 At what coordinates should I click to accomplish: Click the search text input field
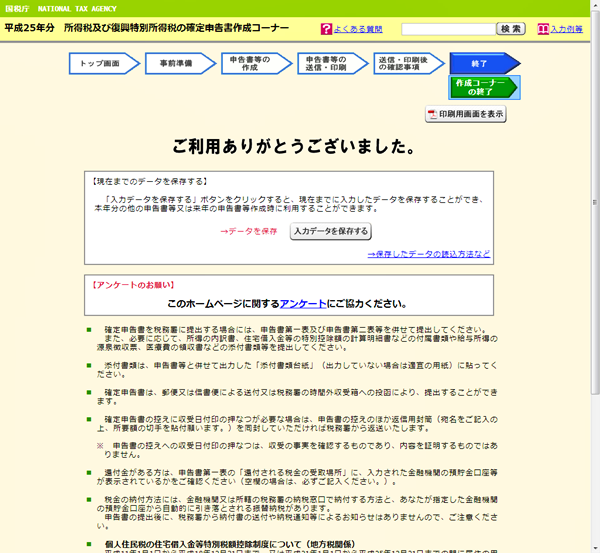coord(448,29)
